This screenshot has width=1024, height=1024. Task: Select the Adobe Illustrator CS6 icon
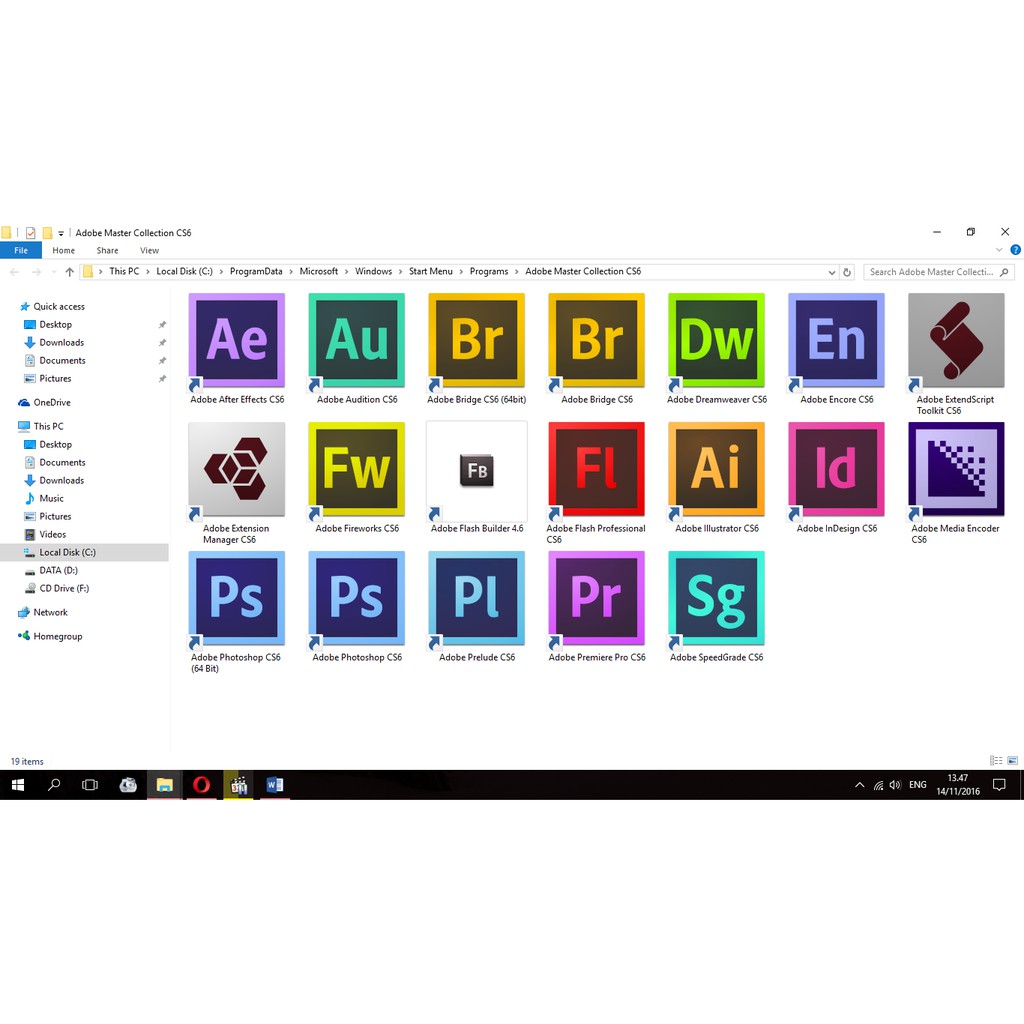pos(717,470)
